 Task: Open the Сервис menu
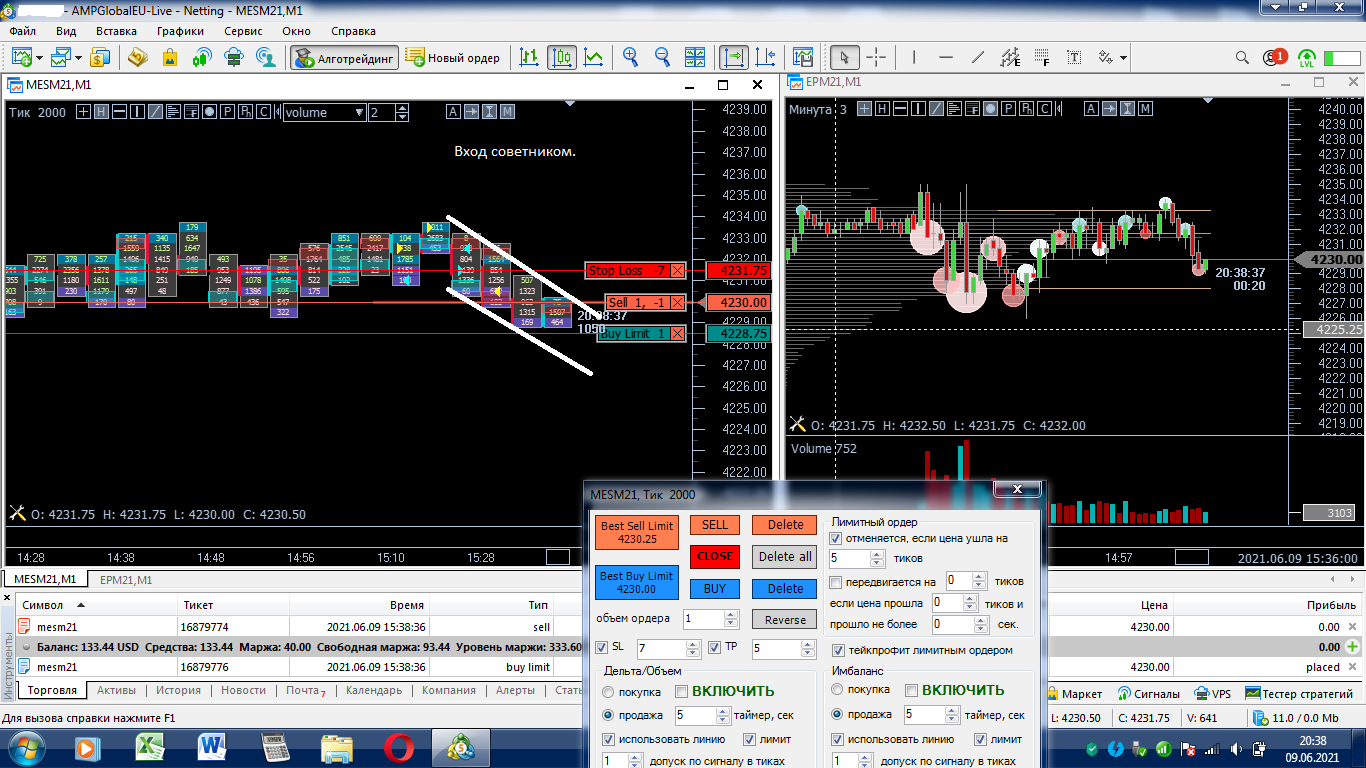click(243, 31)
